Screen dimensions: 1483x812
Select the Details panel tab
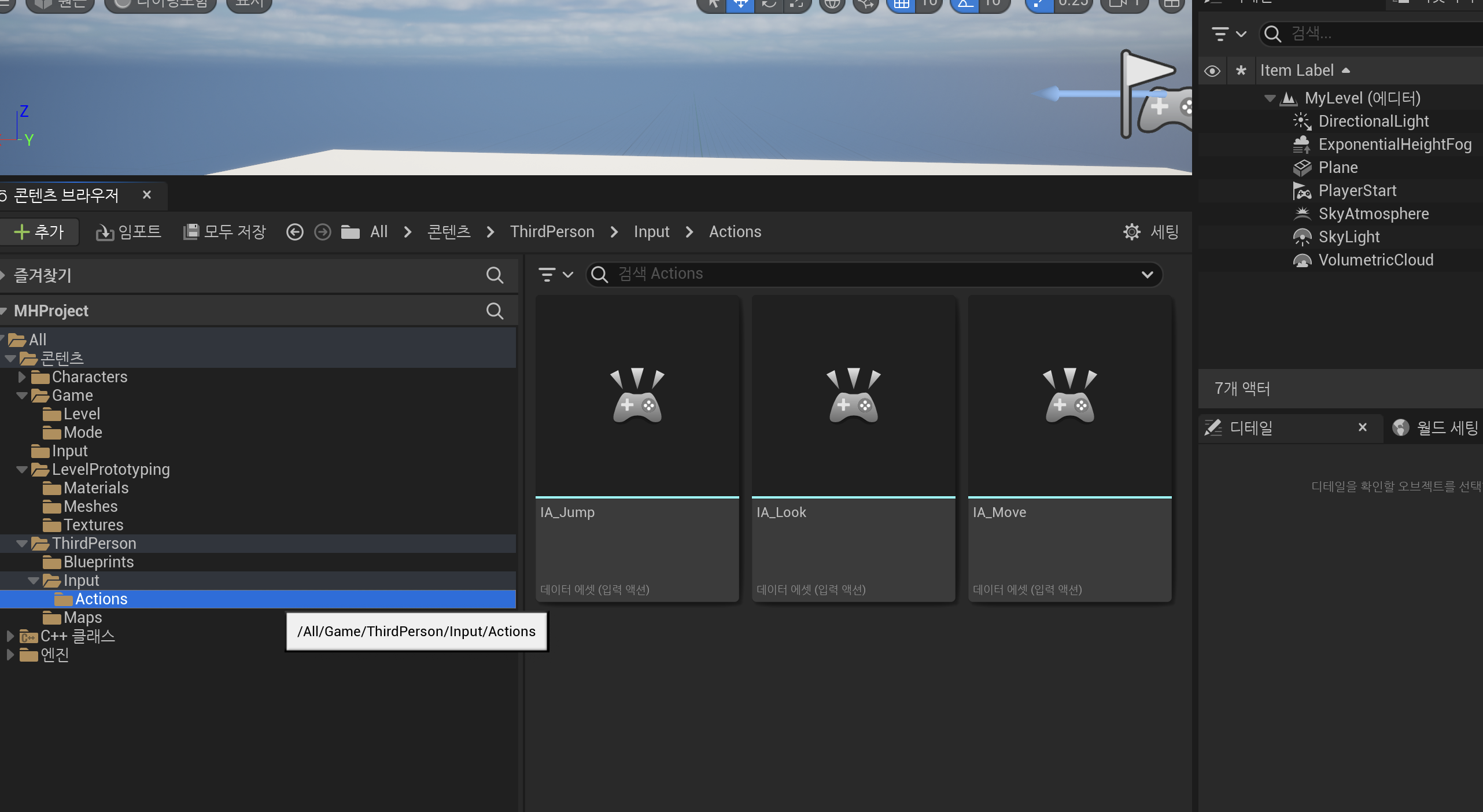[1250, 428]
